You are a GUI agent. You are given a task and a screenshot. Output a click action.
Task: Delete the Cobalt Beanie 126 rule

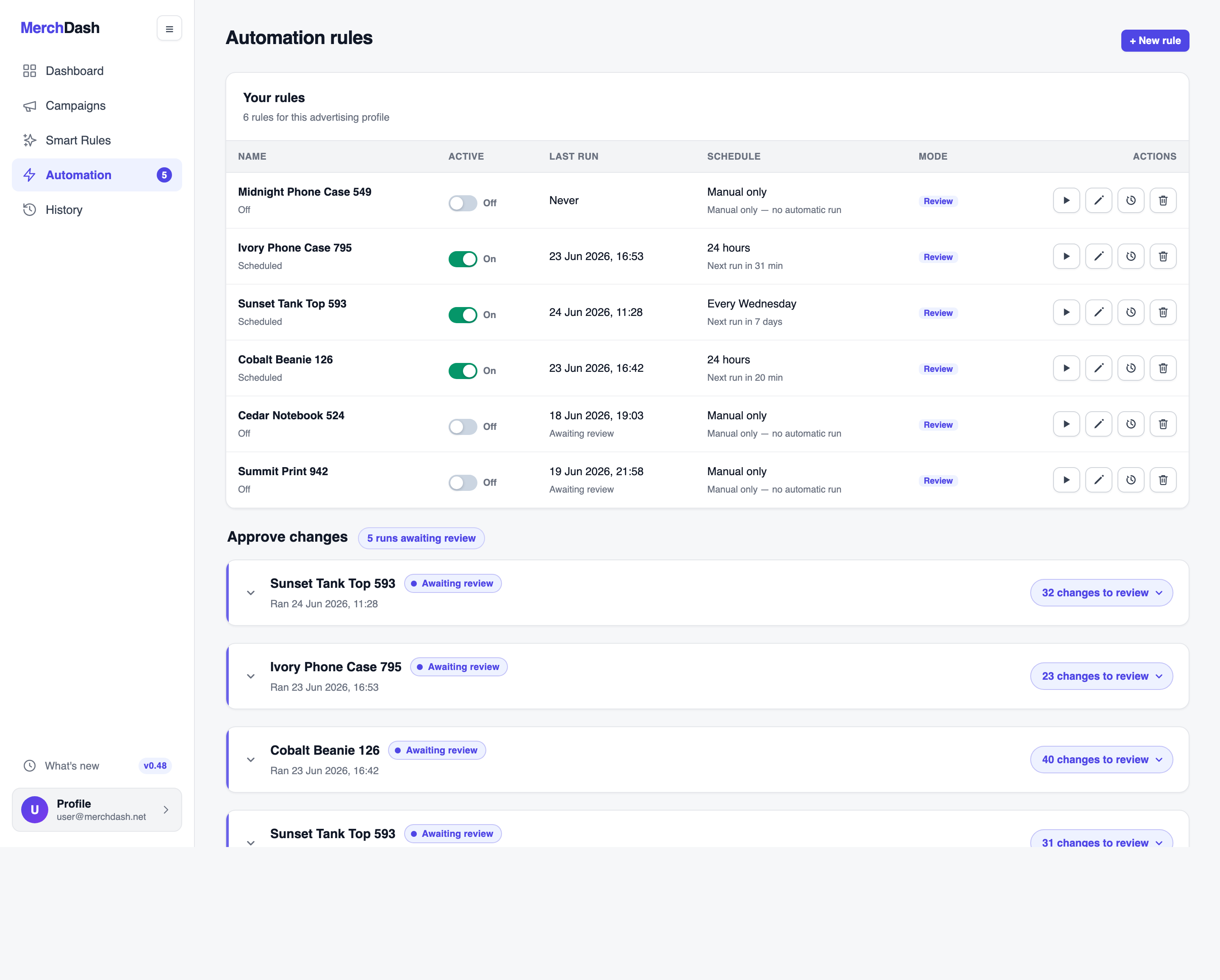tap(1163, 368)
